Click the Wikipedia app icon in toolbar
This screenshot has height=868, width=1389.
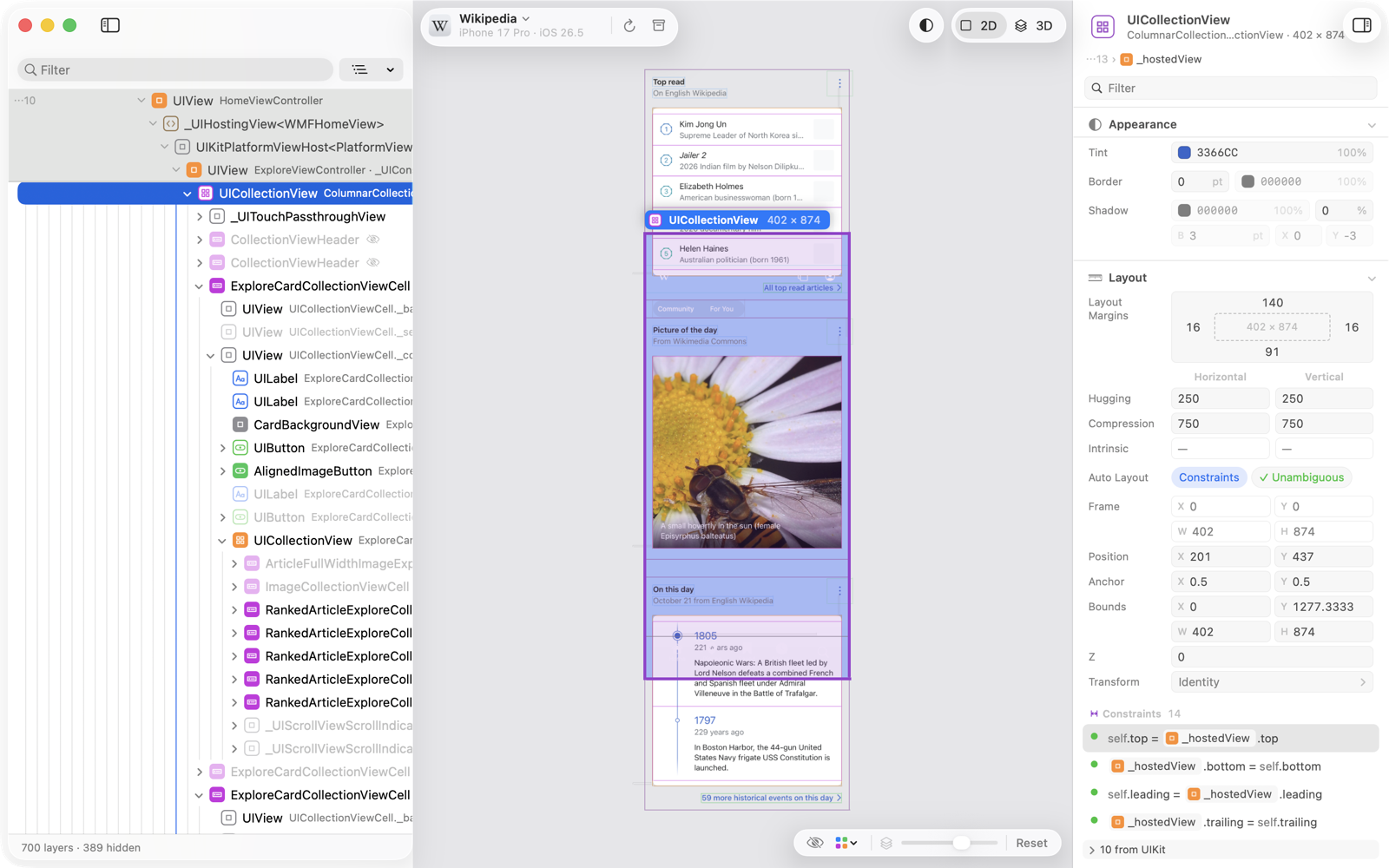pos(440,26)
